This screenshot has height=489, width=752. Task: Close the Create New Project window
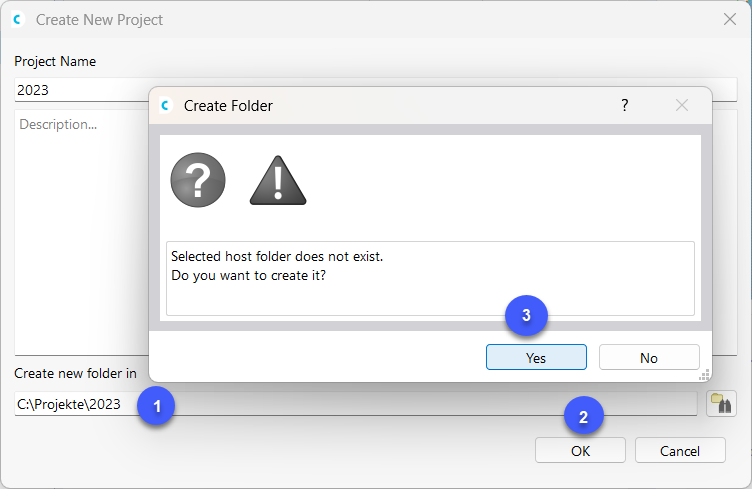730,19
